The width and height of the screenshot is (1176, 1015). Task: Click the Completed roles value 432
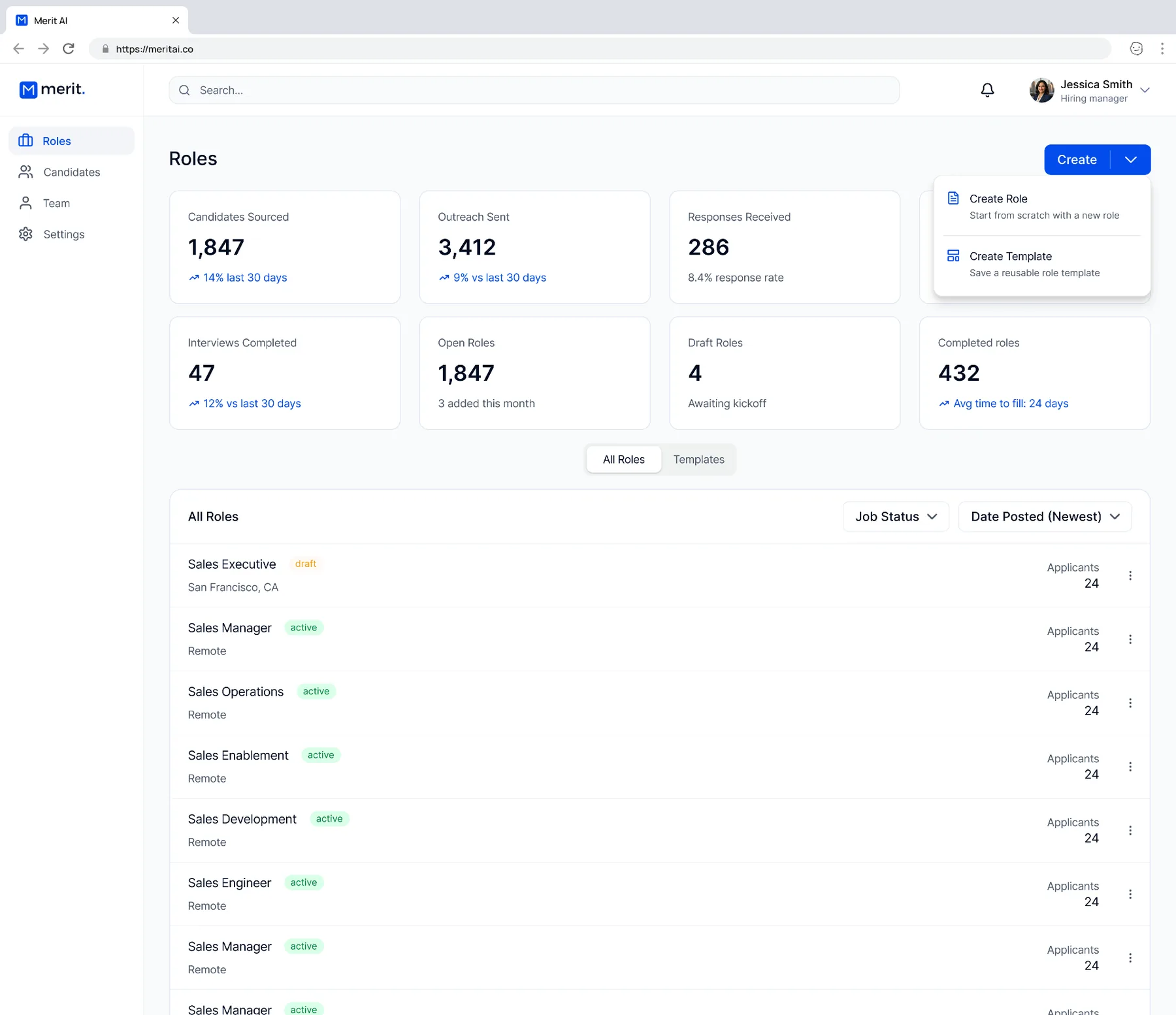coord(959,373)
